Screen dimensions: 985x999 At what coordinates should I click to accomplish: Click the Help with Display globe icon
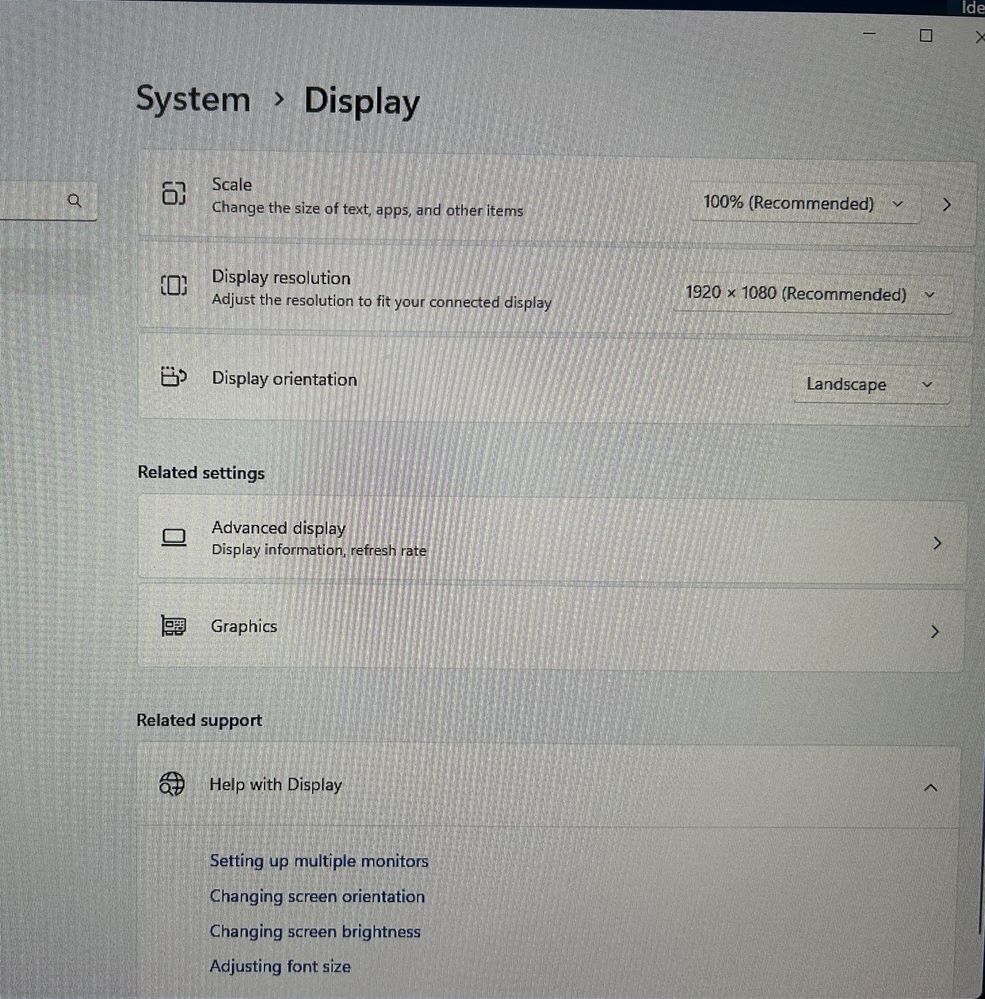[x=172, y=784]
